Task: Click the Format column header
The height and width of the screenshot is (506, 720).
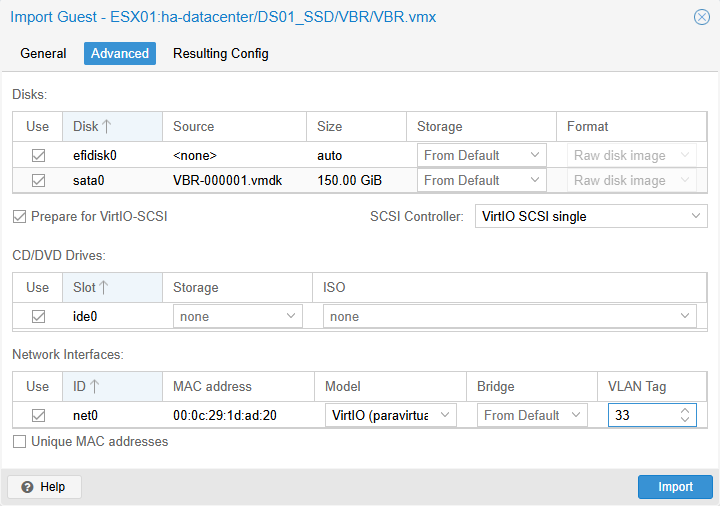Action: (631, 126)
